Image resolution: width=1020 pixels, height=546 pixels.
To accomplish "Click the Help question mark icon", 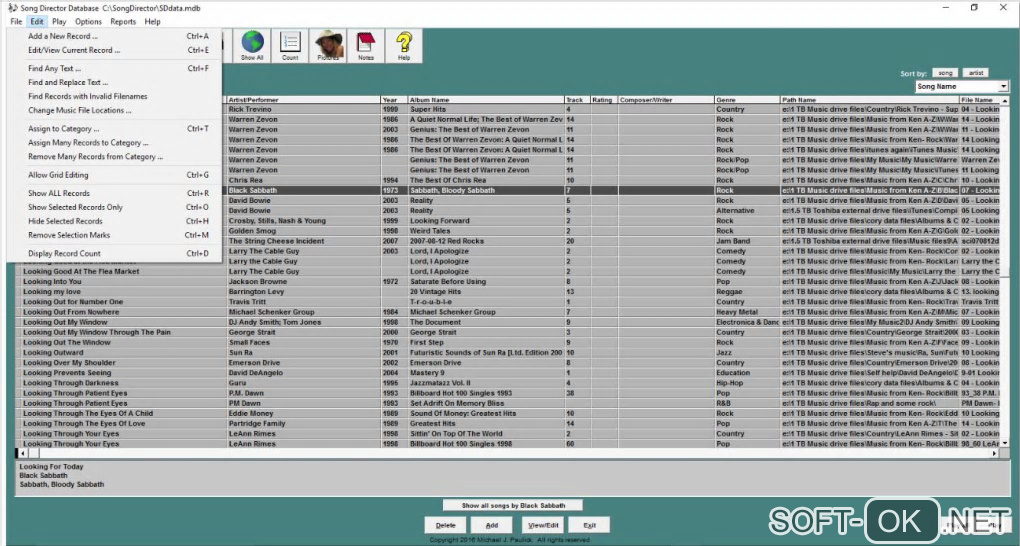I will tap(404, 46).
